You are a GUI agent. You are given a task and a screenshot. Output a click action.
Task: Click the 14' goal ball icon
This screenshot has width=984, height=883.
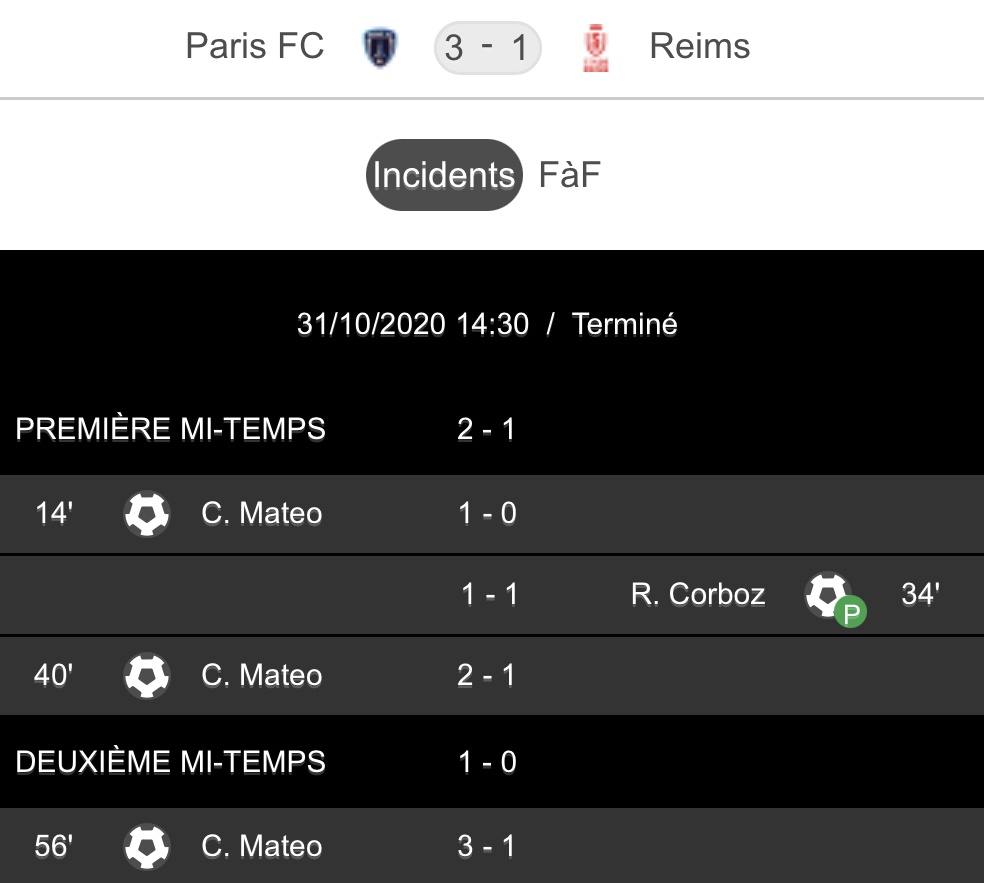coord(147,514)
